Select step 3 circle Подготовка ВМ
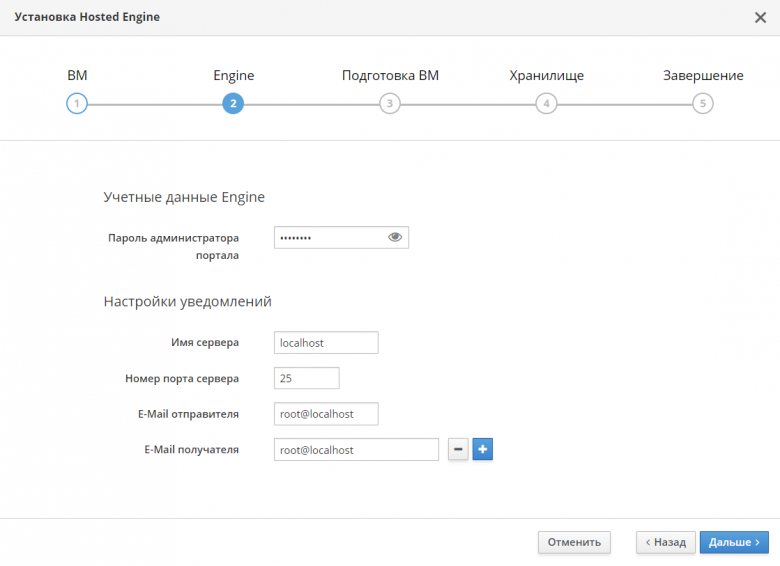The width and height of the screenshot is (780, 566). click(390, 103)
